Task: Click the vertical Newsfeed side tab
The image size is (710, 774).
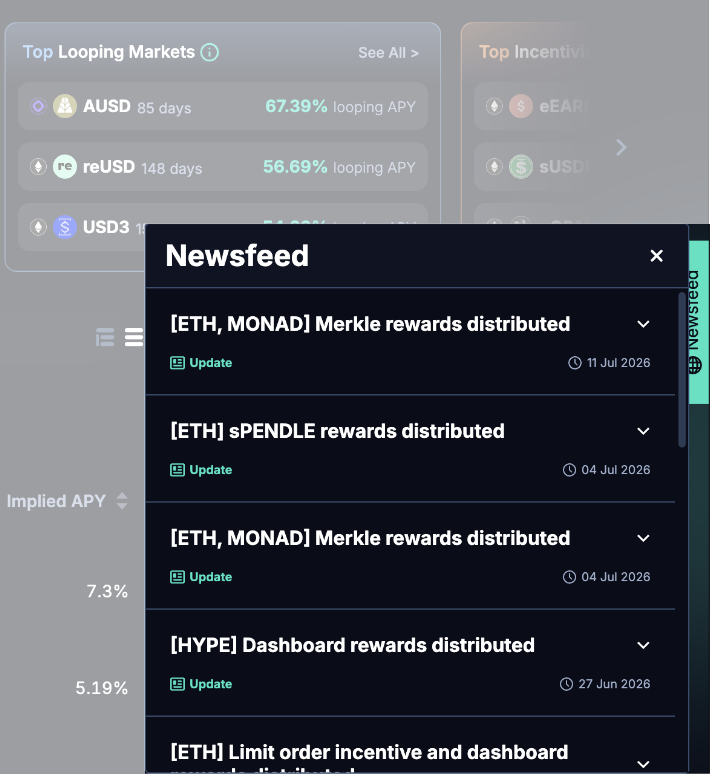Action: click(x=699, y=322)
